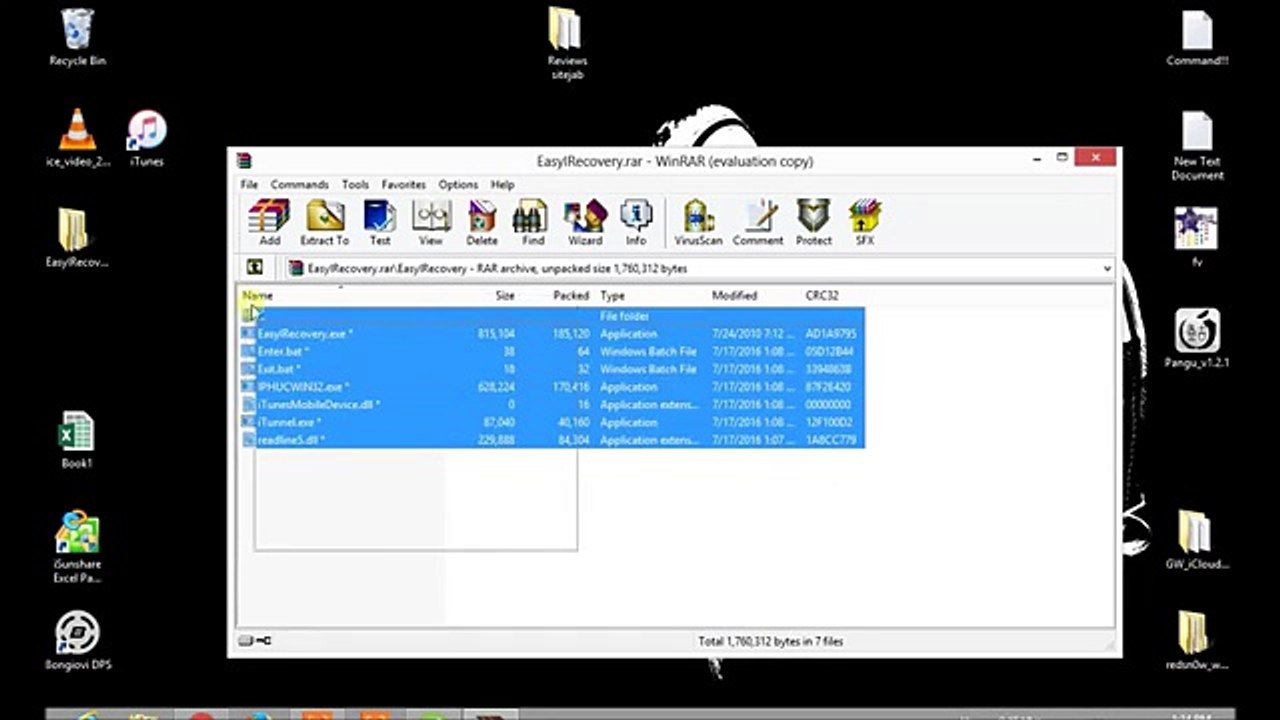Viewport: 1280px width, 720px height.
Task: Minimize the WinRAR window
Action: [1037, 158]
